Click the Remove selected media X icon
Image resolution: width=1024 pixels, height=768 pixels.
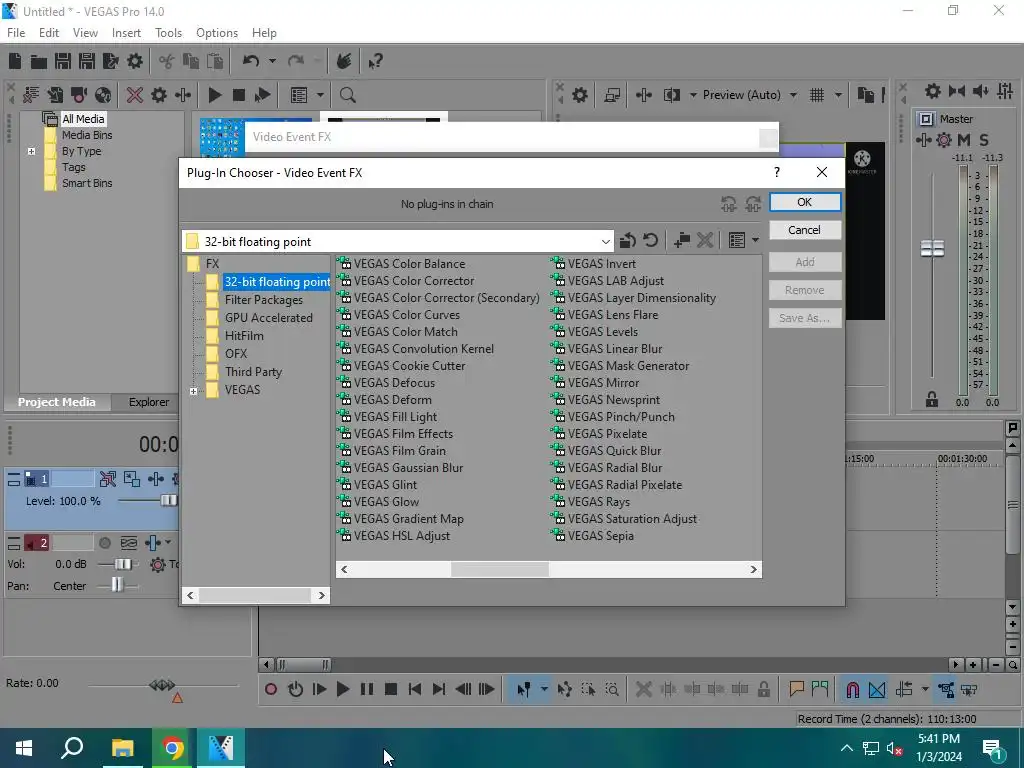(x=135, y=95)
